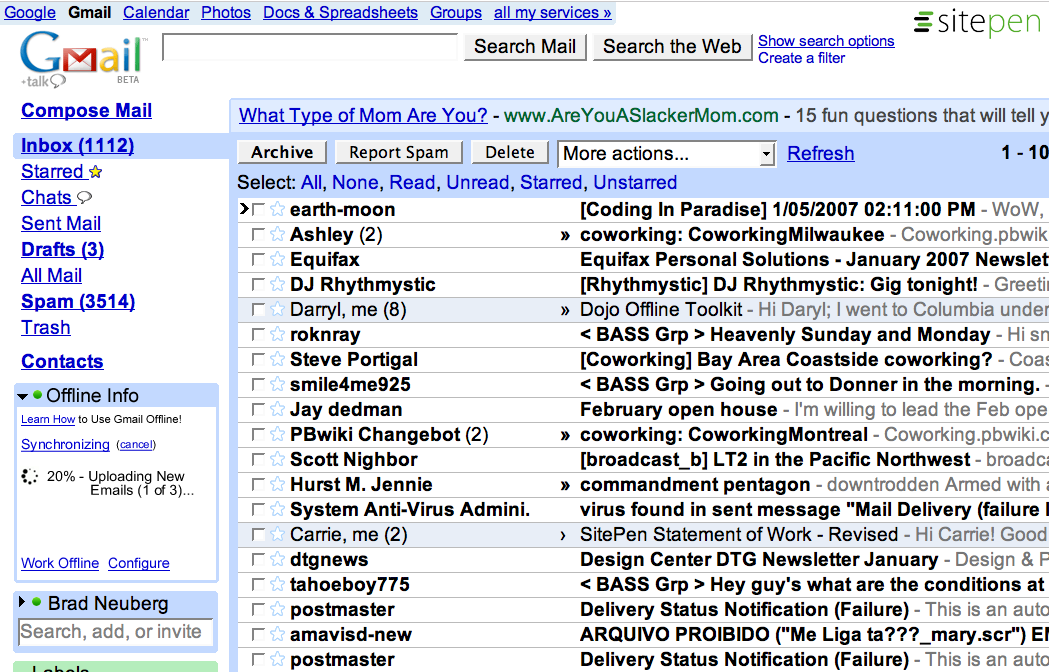This screenshot has height=672, width=1049.
Task: Star the Jay dedman email
Action: pos(278,409)
